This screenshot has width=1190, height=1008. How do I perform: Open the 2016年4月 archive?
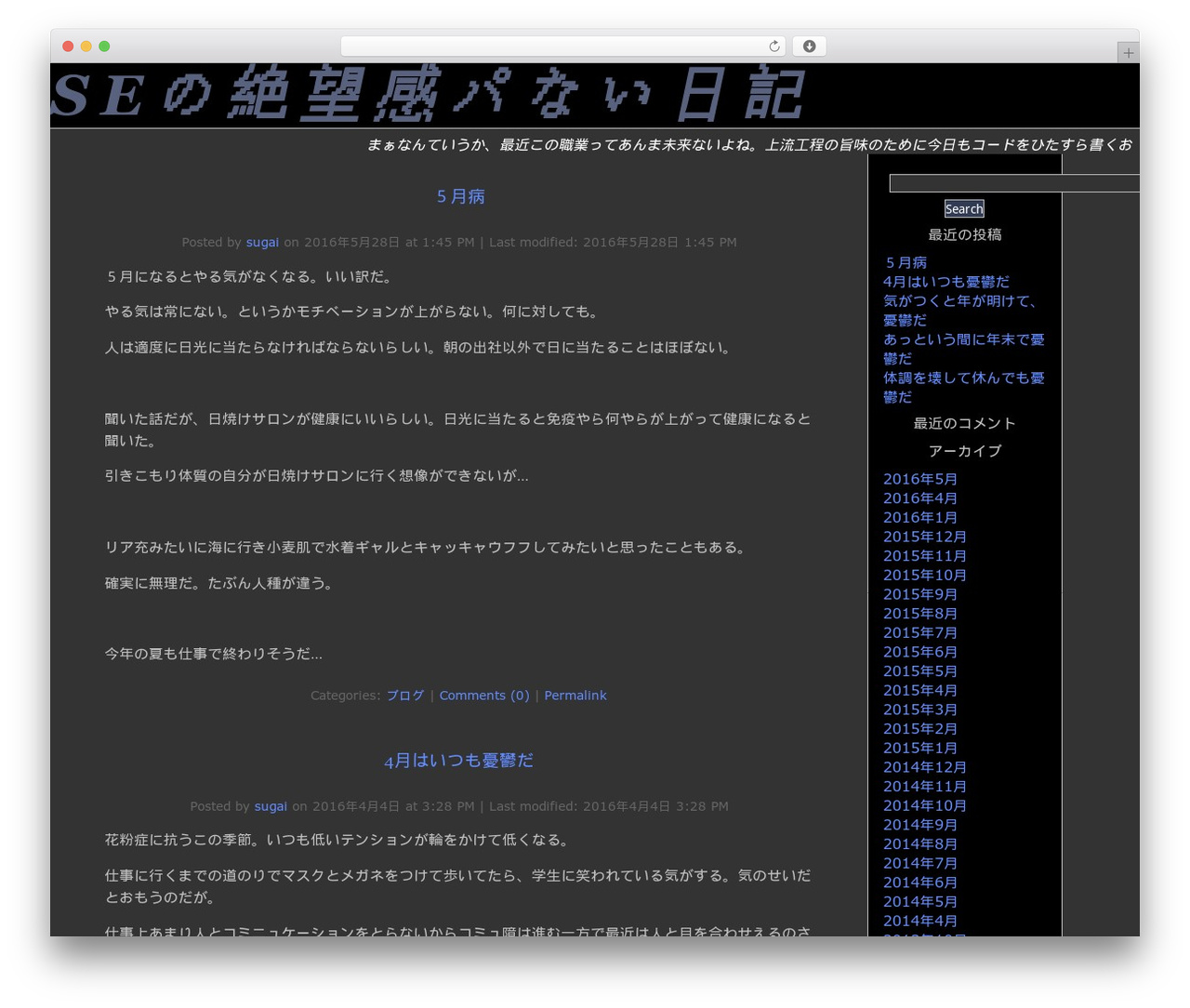920,498
